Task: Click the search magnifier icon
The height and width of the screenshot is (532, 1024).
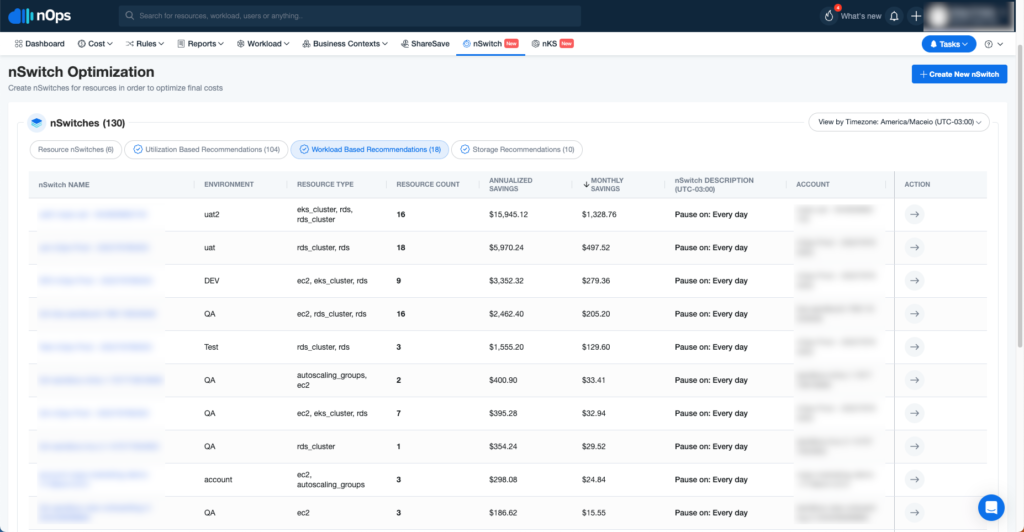Action: 129,16
